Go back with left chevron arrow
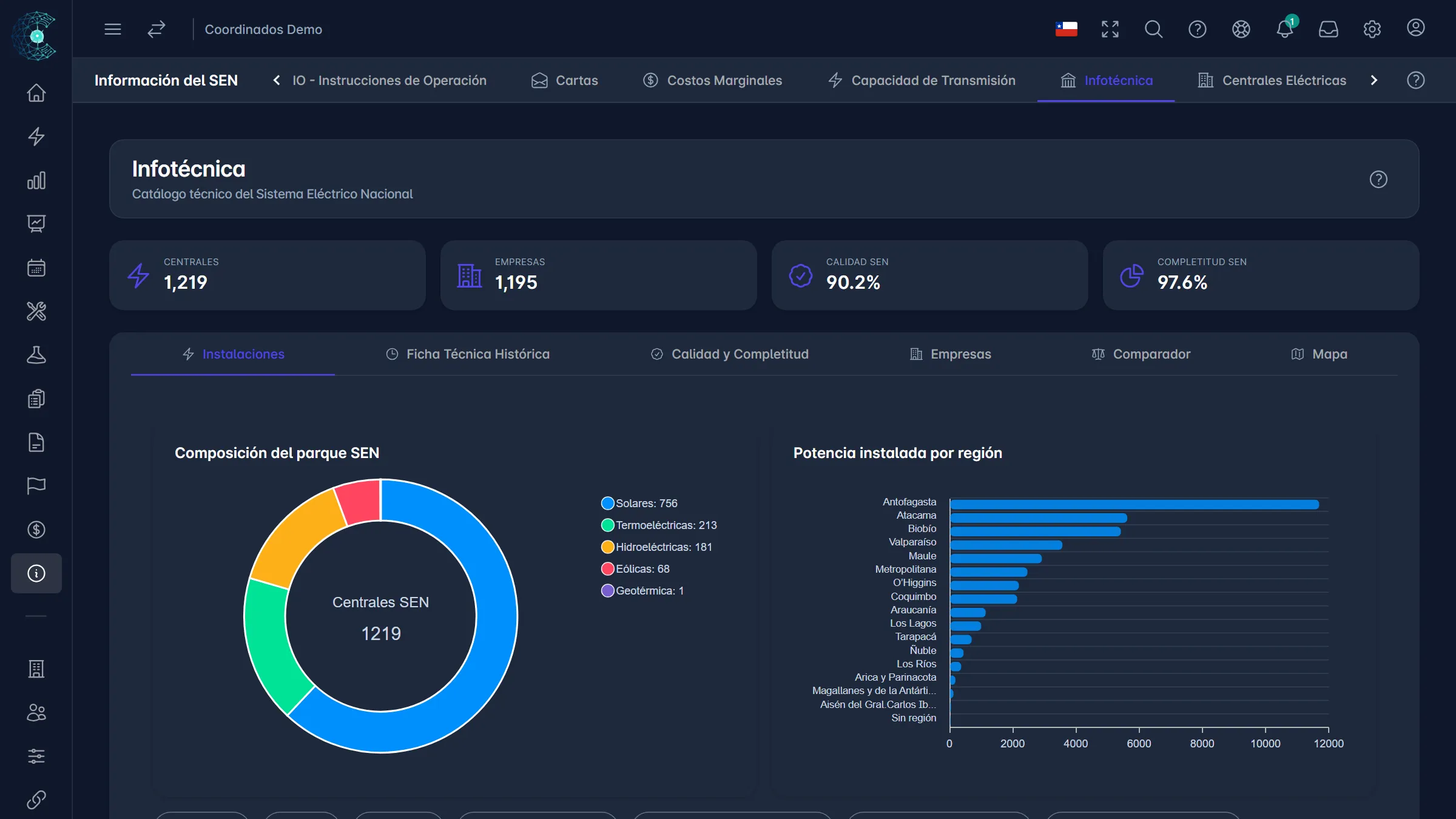The width and height of the screenshot is (1456, 819). 277,80
